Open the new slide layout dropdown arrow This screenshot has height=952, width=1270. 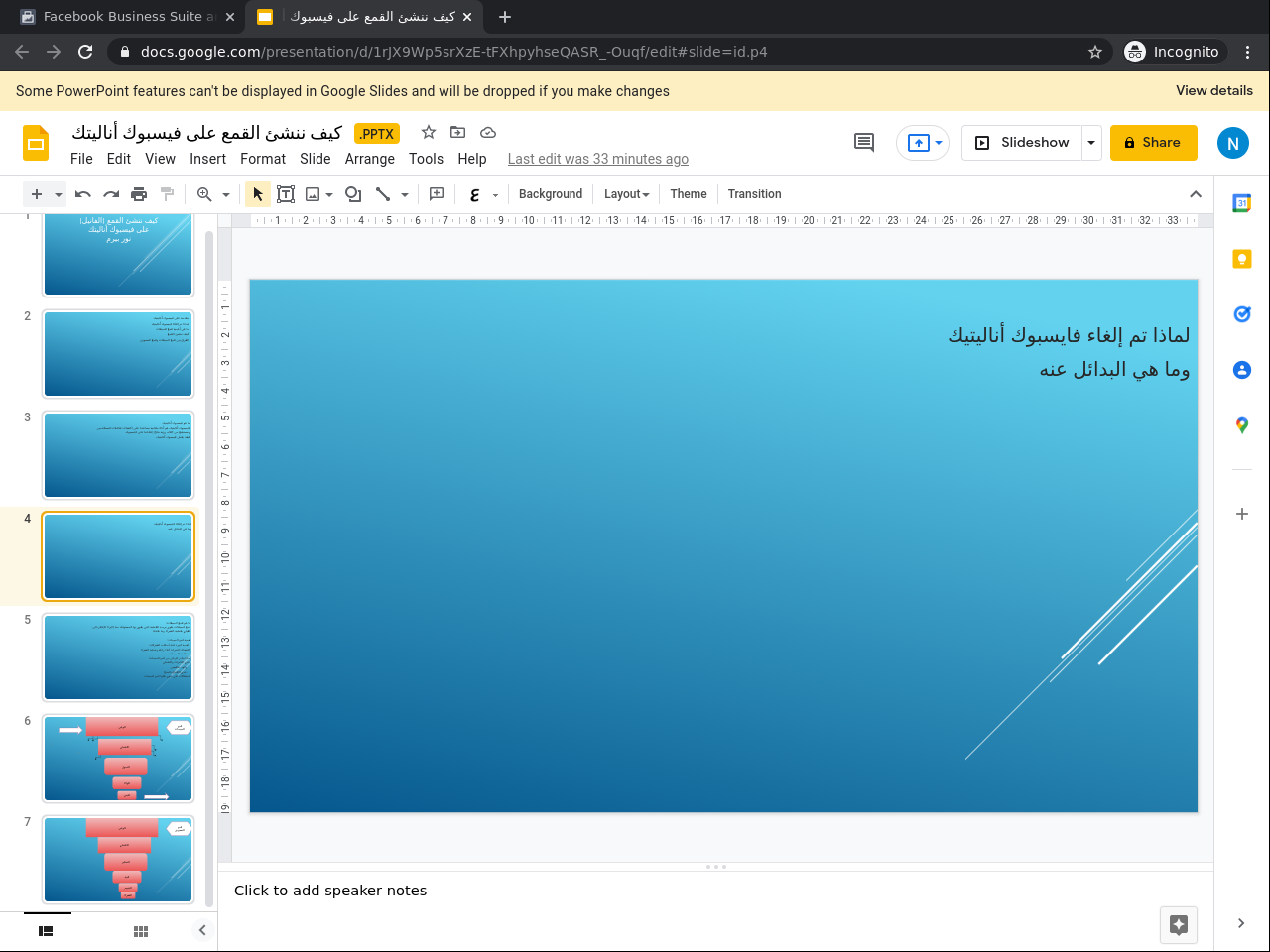click(x=59, y=195)
